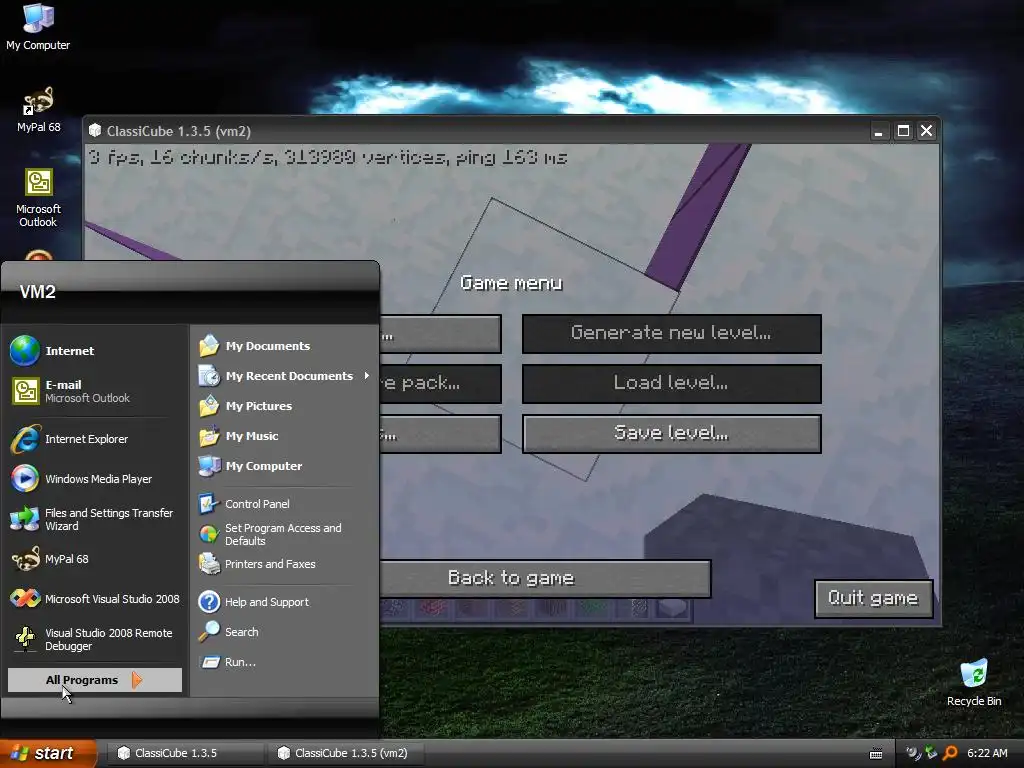Image resolution: width=1024 pixels, height=768 pixels.
Task: Select the MyPal 68 desktop shortcut
Action: point(39,110)
